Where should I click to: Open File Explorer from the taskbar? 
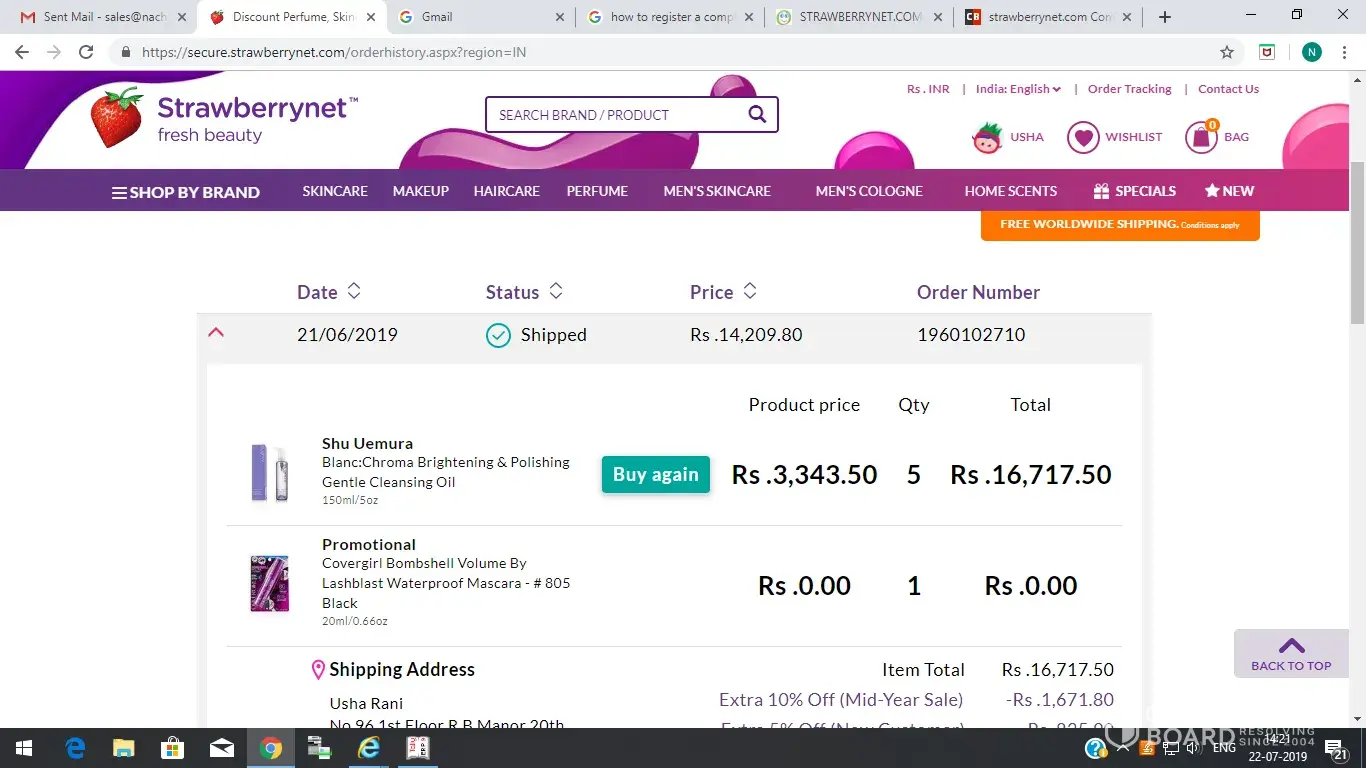point(123,748)
